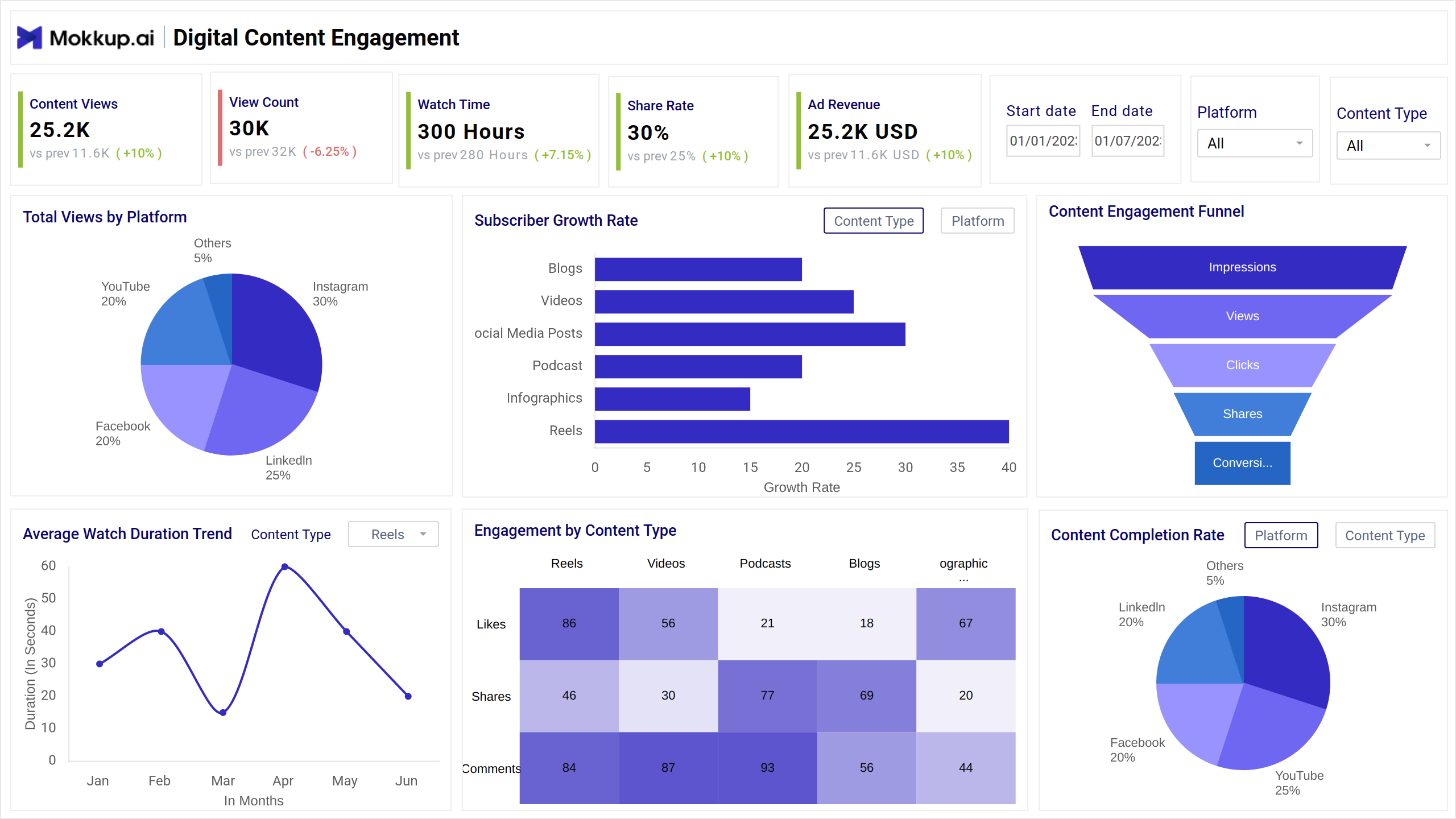Click the Infographics bar in growth chart
The image size is (1456, 819).
pos(672,399)
